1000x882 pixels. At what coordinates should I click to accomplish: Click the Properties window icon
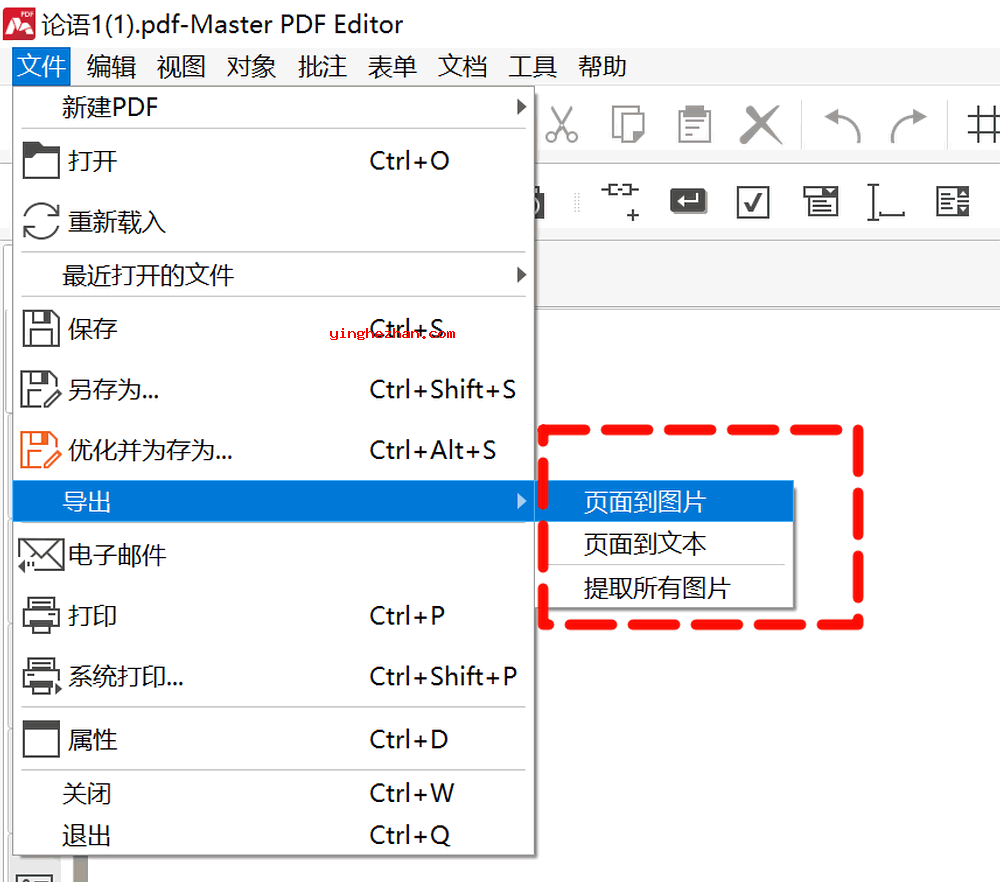pos(41,739)
